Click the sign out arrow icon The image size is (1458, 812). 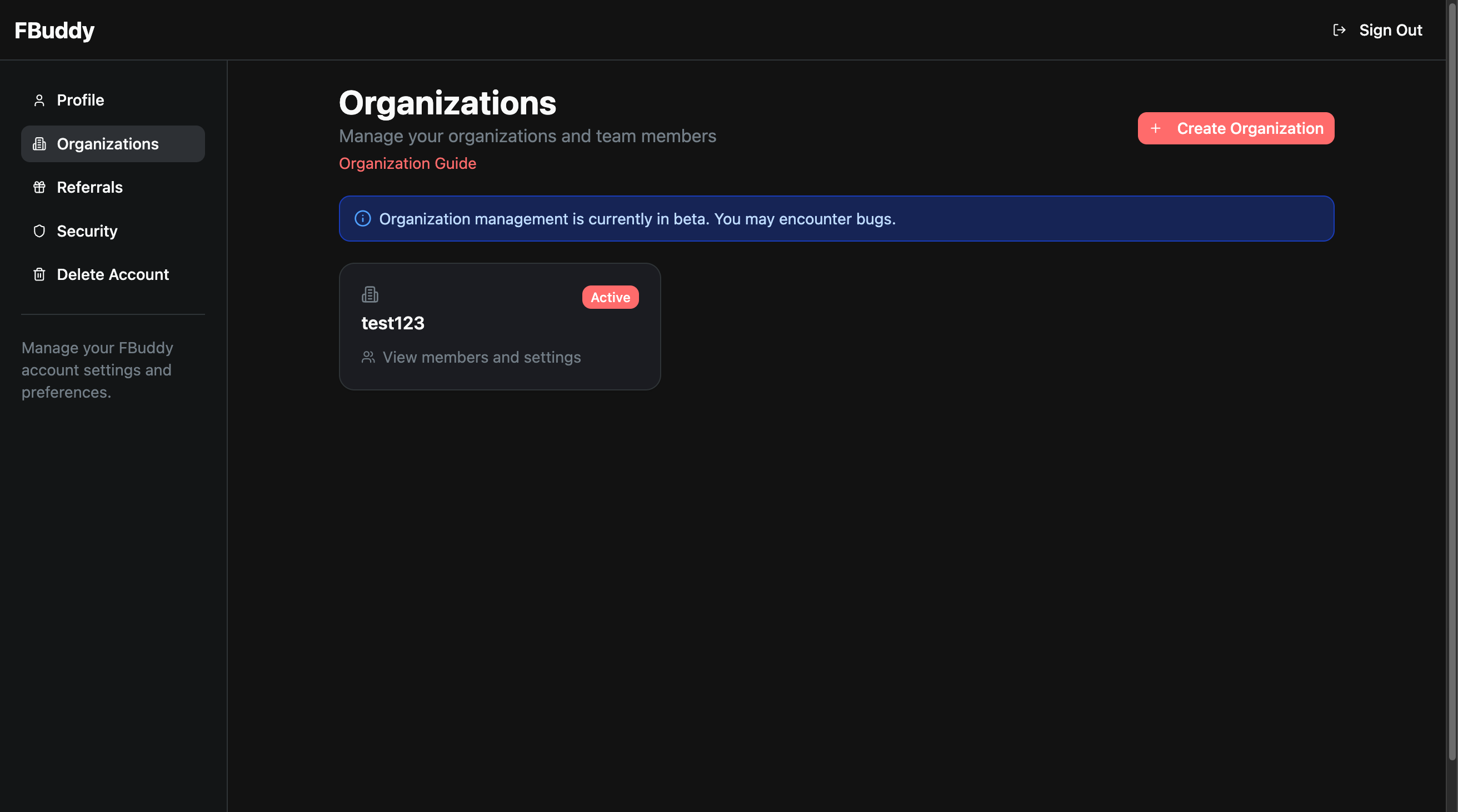pyautogui.click(x=1339, y=30)
